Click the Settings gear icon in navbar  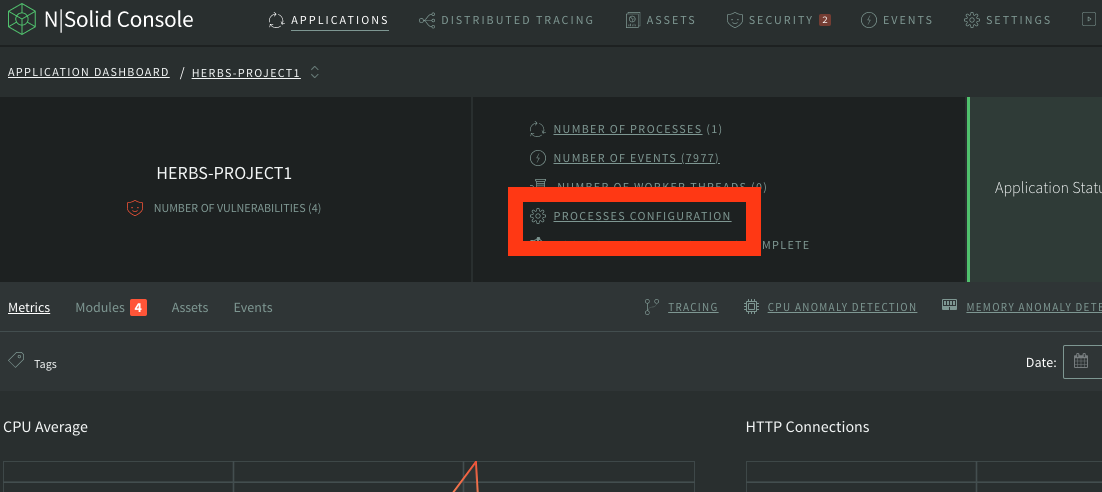971,20
